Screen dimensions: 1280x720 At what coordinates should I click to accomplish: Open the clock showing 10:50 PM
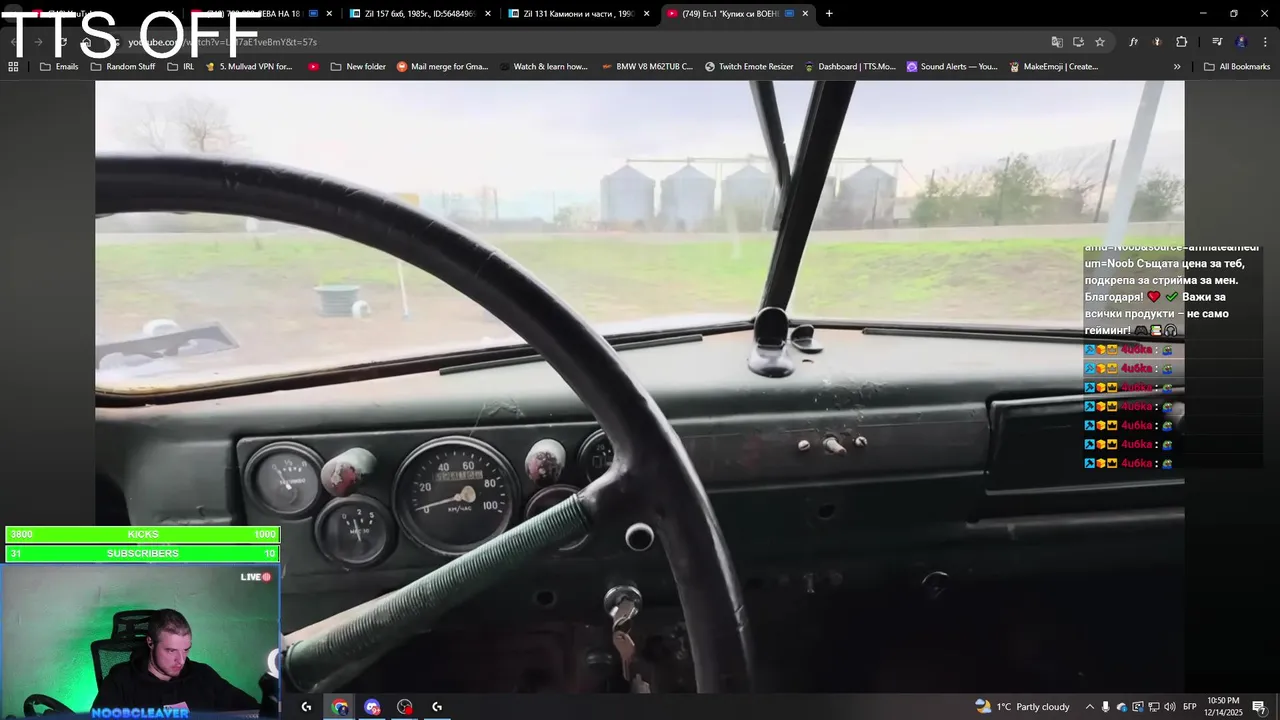[x=1223, y=707]
